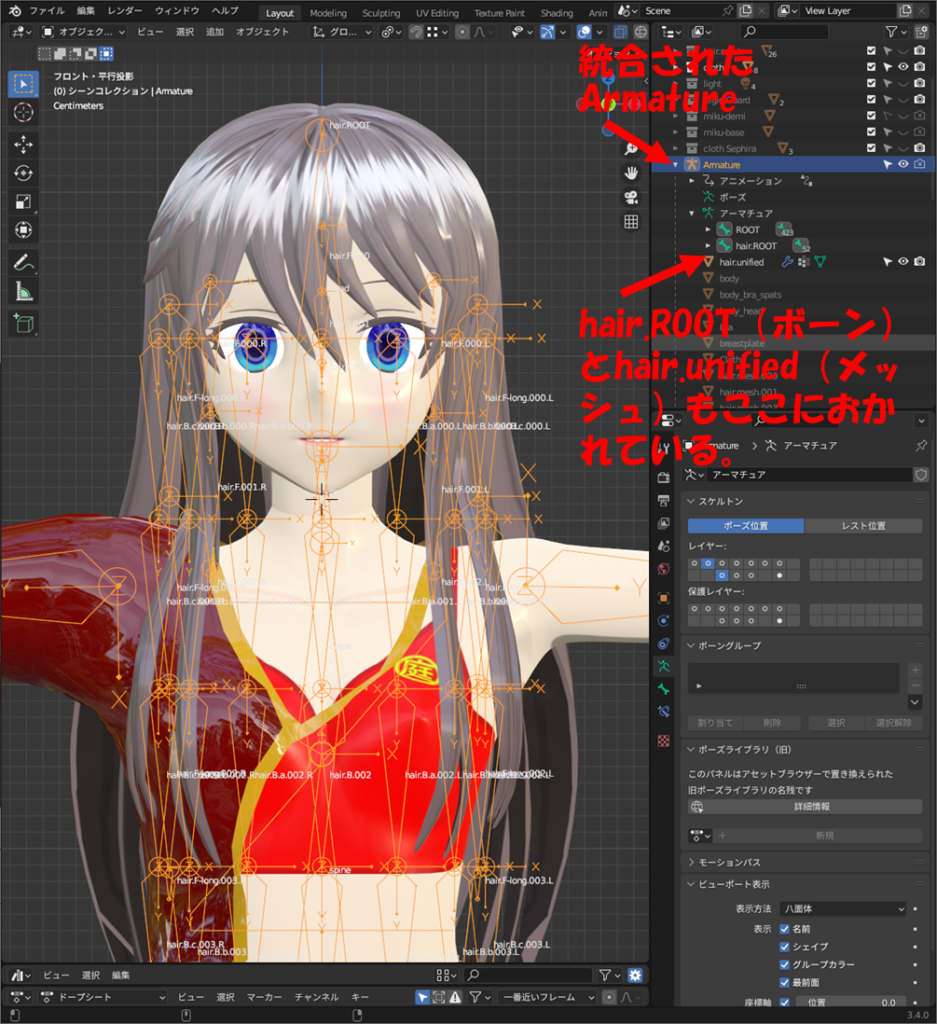This screenshot has height=1024, width=937.
Task: Open the Bone properties tab
Action: tap(663, 689)
